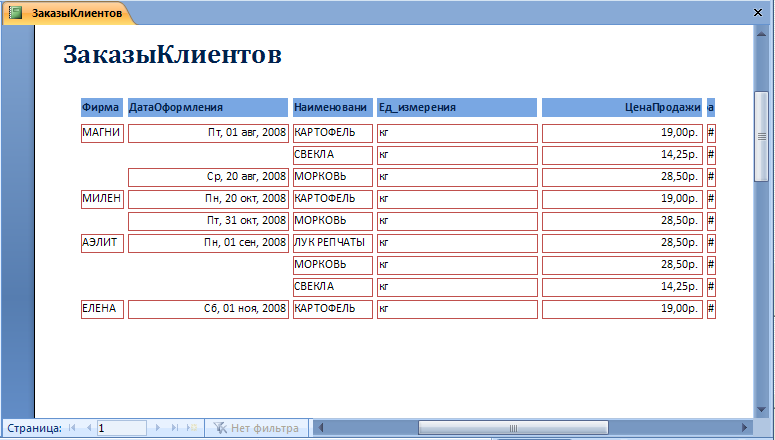Click the vertical scrollbar thumb
Screen dimensions: 775x440
[761, 137]
